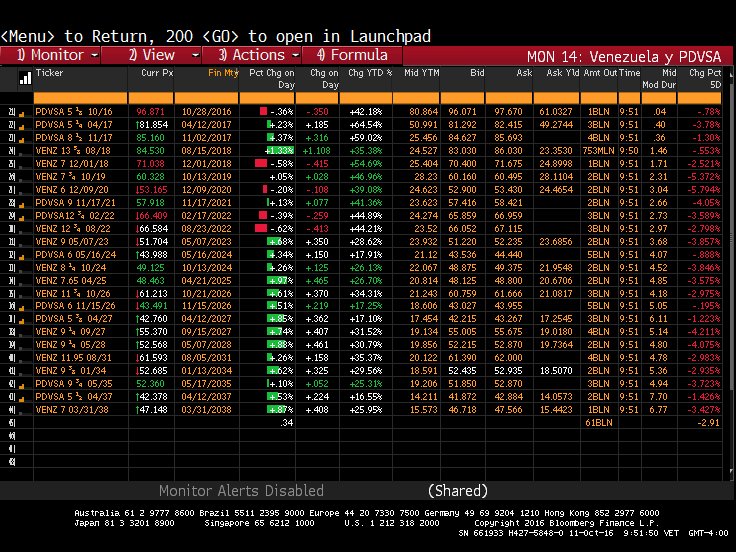Viewport: 736px width, 552px height.
Task: Click the alert icon beside PDVSA 9 11/17/21
Action: (x=22, y=204)
